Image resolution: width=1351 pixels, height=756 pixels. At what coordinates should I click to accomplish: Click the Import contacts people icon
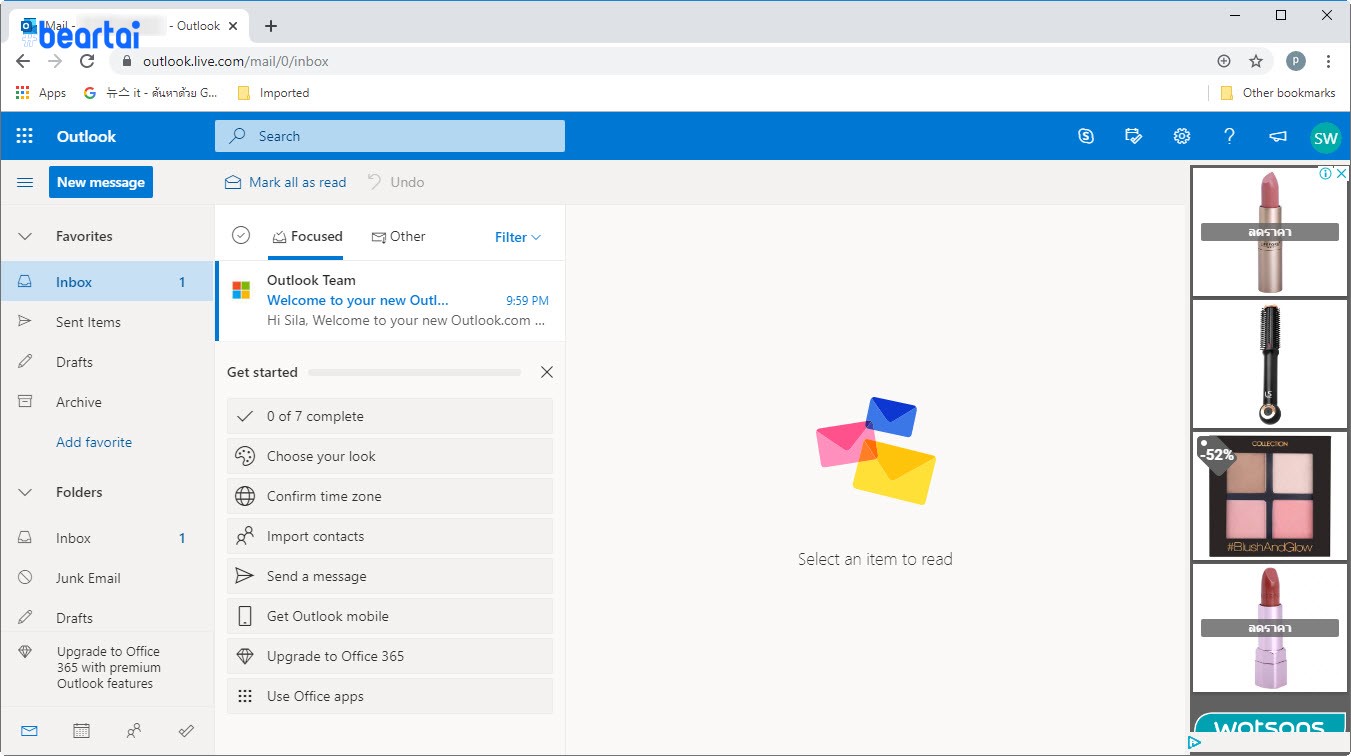(245, 536)
